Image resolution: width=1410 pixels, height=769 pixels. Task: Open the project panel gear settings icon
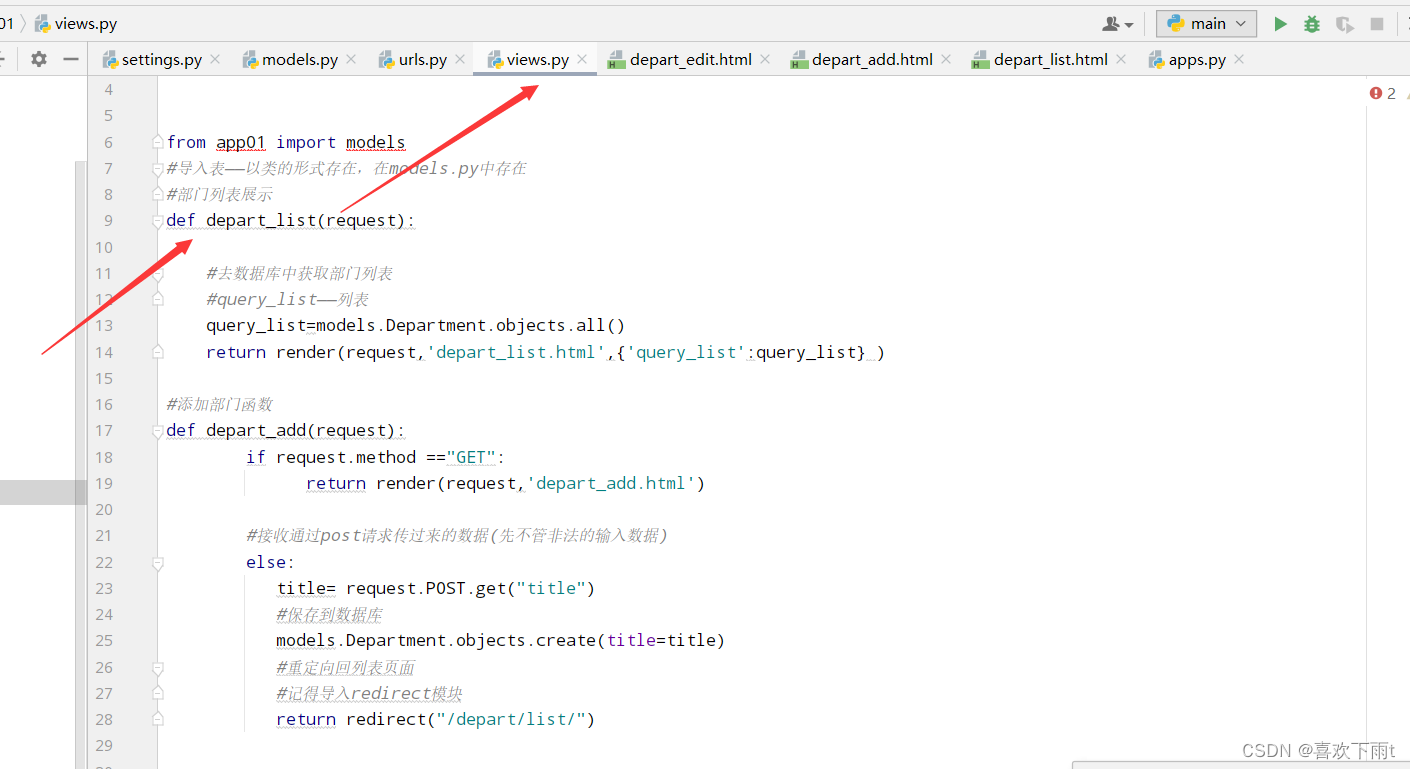click(39, 59)
